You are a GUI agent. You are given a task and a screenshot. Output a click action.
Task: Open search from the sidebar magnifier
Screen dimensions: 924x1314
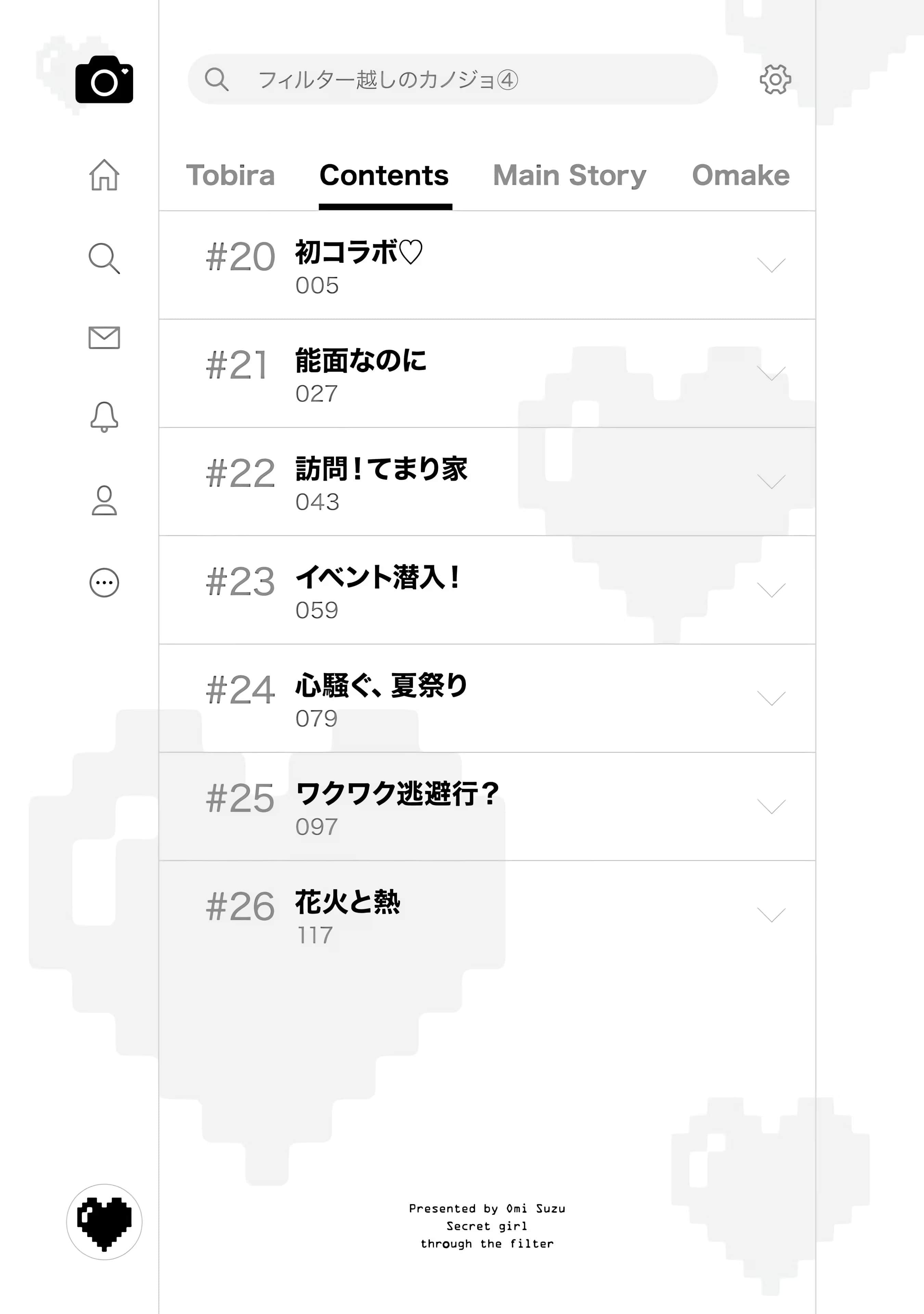coord(104,258)
